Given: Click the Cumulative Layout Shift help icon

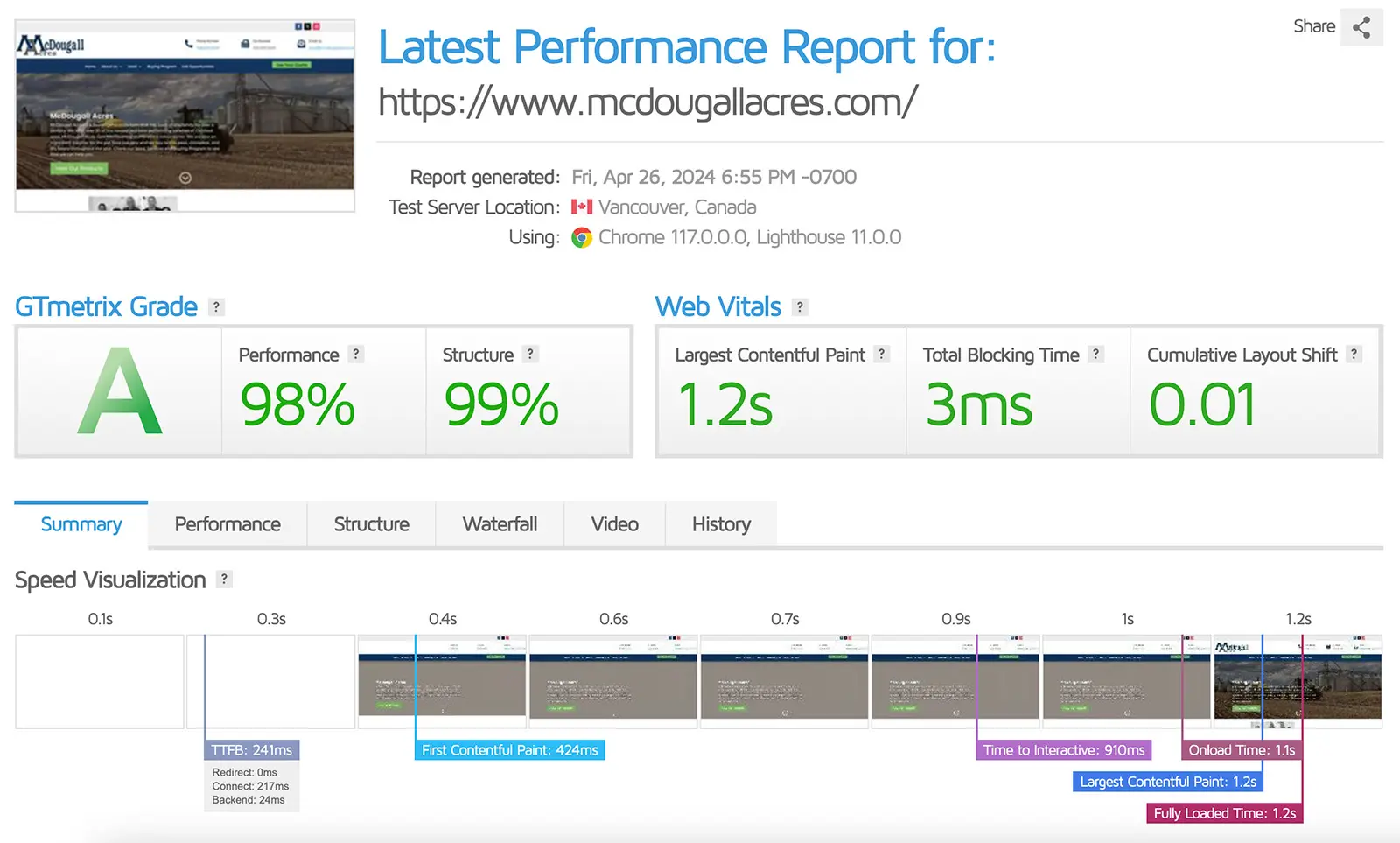Looking at the screenshot, I should point(1354,355).
